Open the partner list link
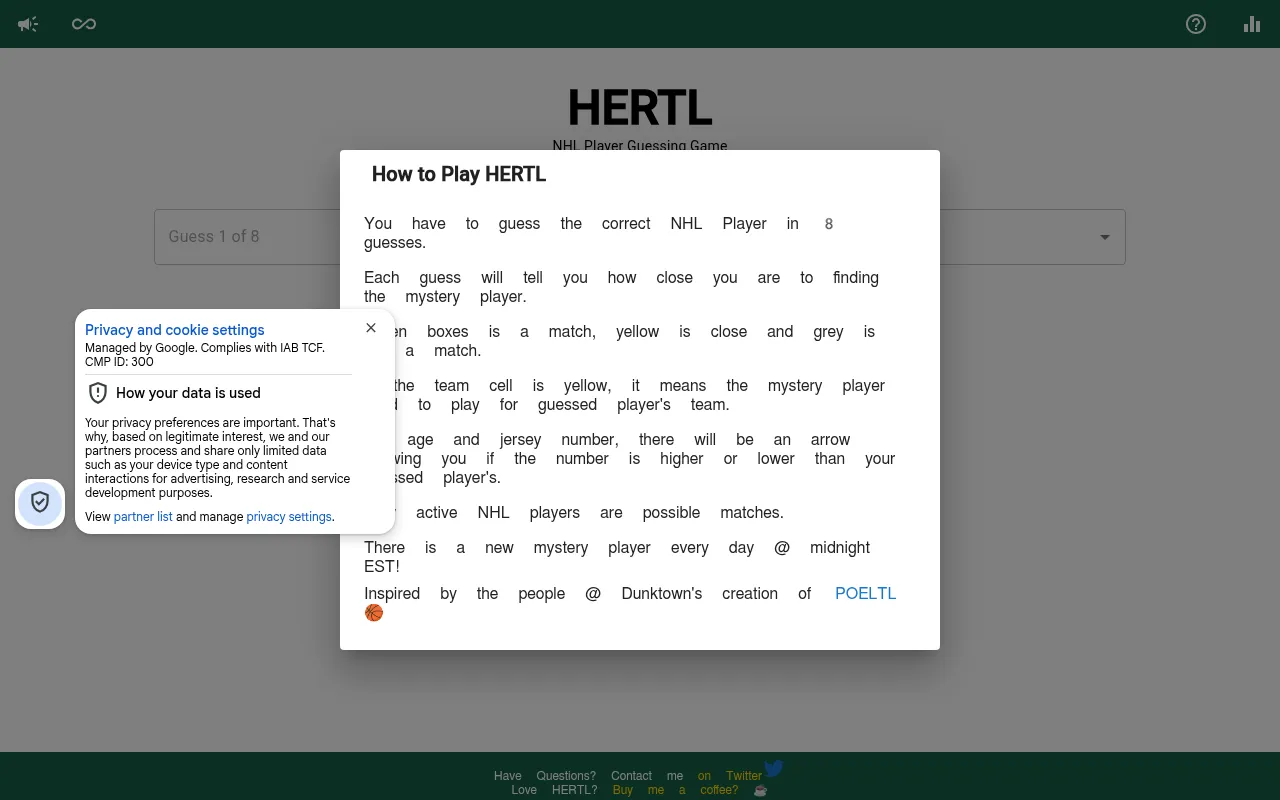1280x800 pixels. tap(143, 517)
